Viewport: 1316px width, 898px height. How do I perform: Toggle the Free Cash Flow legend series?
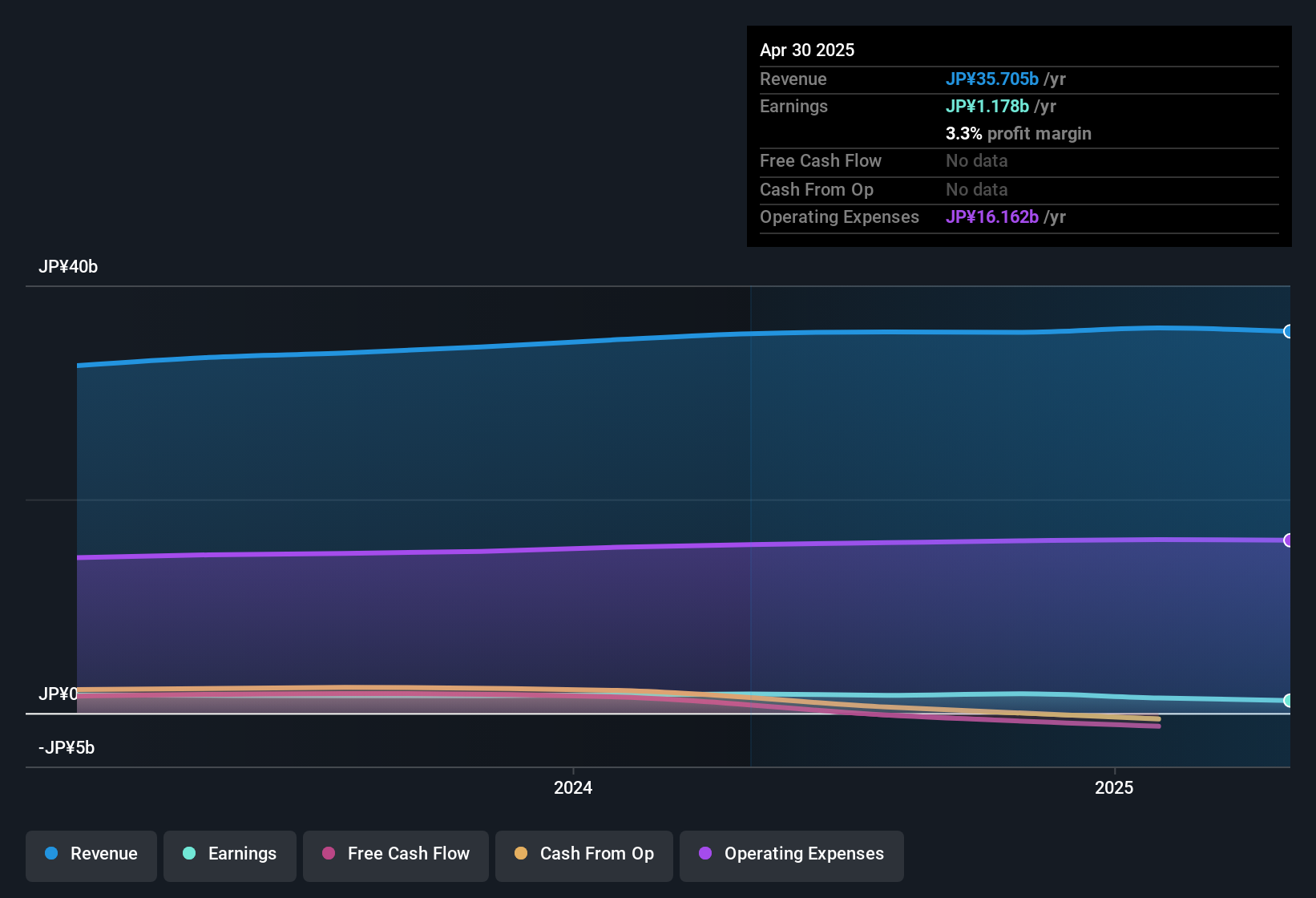point(396,855)
